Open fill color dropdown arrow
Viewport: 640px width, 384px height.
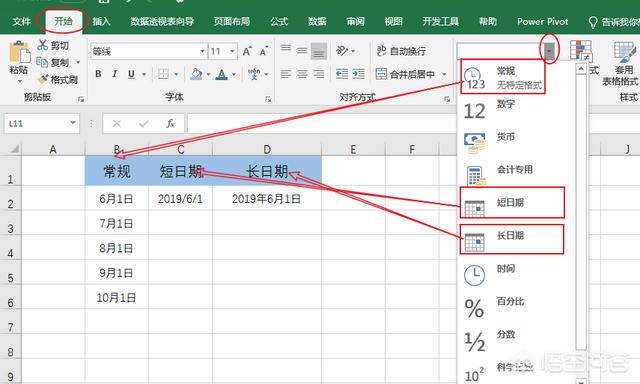(208, 74)
